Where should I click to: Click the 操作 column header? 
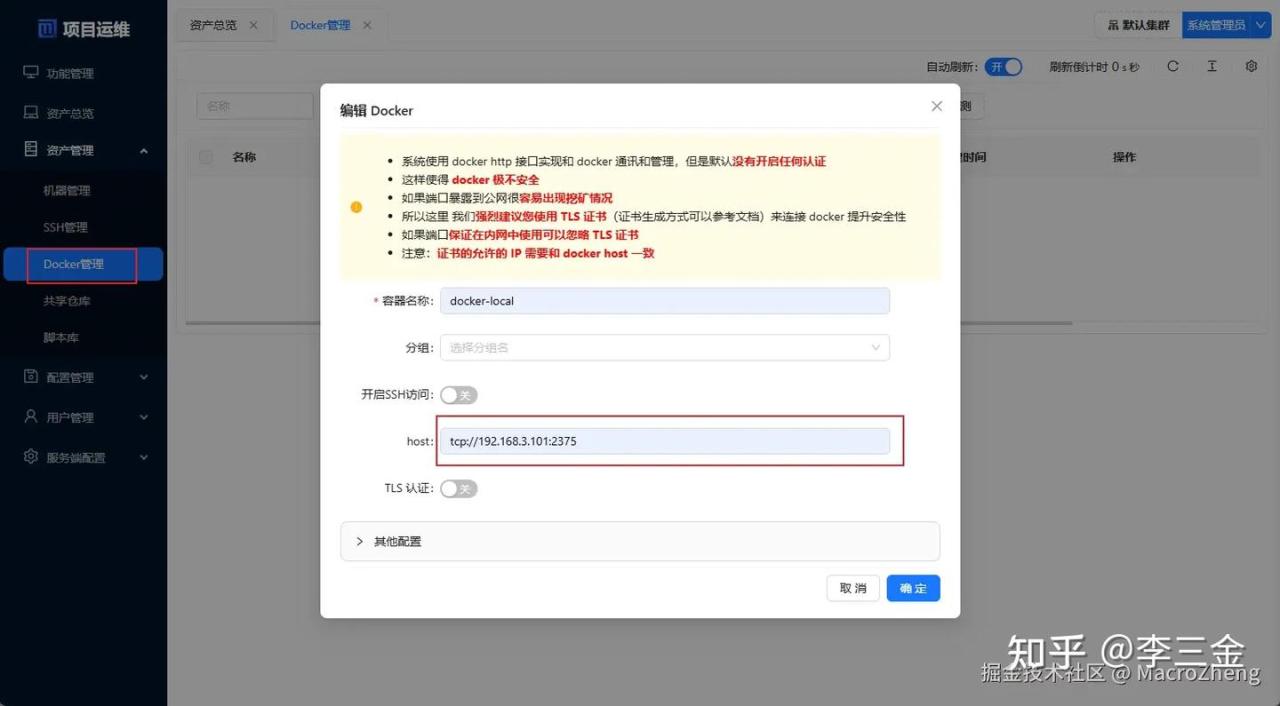(x=1124, y=157)
